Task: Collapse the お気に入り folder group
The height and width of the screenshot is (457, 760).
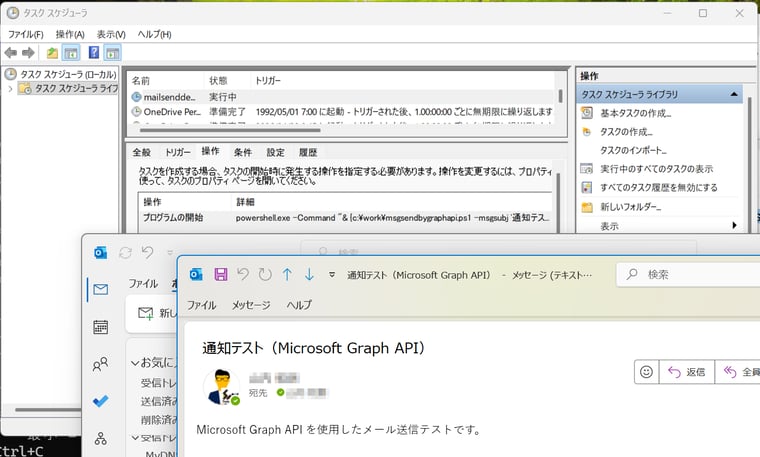Action: [135, 362]
